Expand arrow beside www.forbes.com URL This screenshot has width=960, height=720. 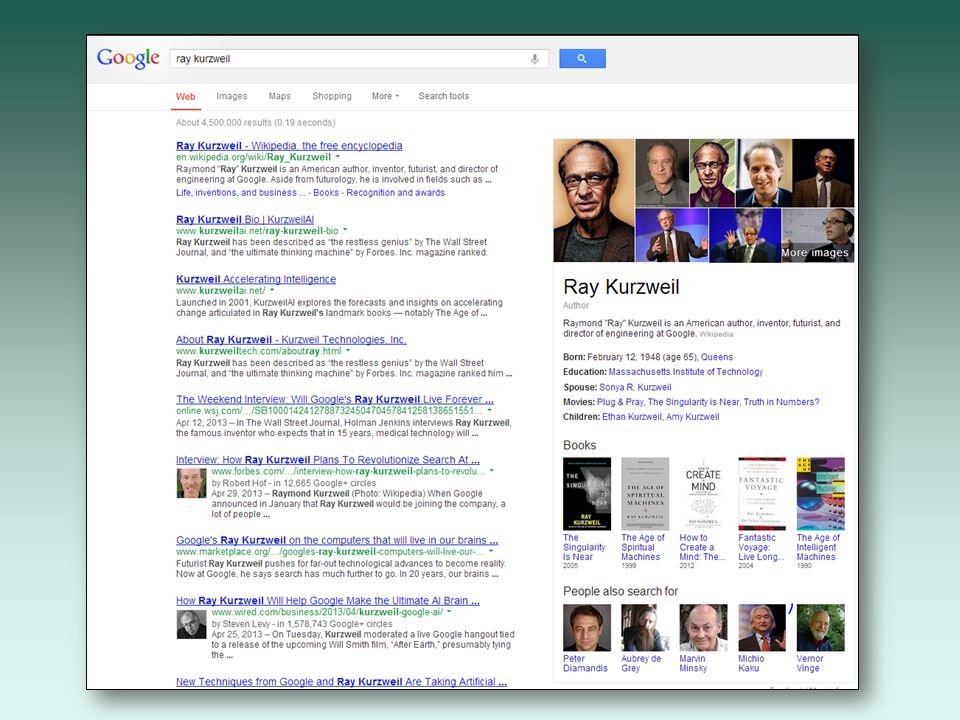point(492,471)
